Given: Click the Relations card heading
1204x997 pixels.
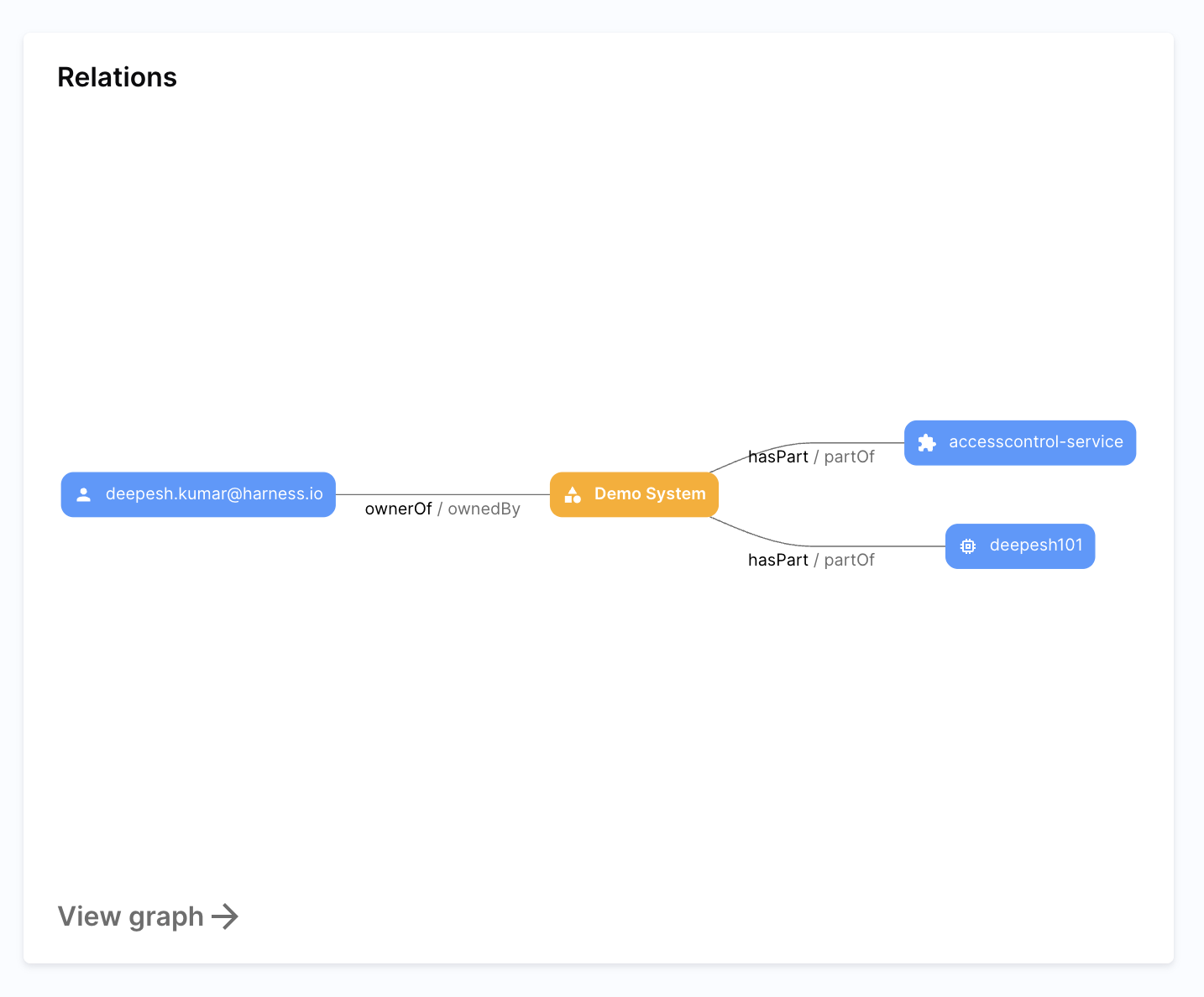Looking at the screenshot, I should pos(117,77).
